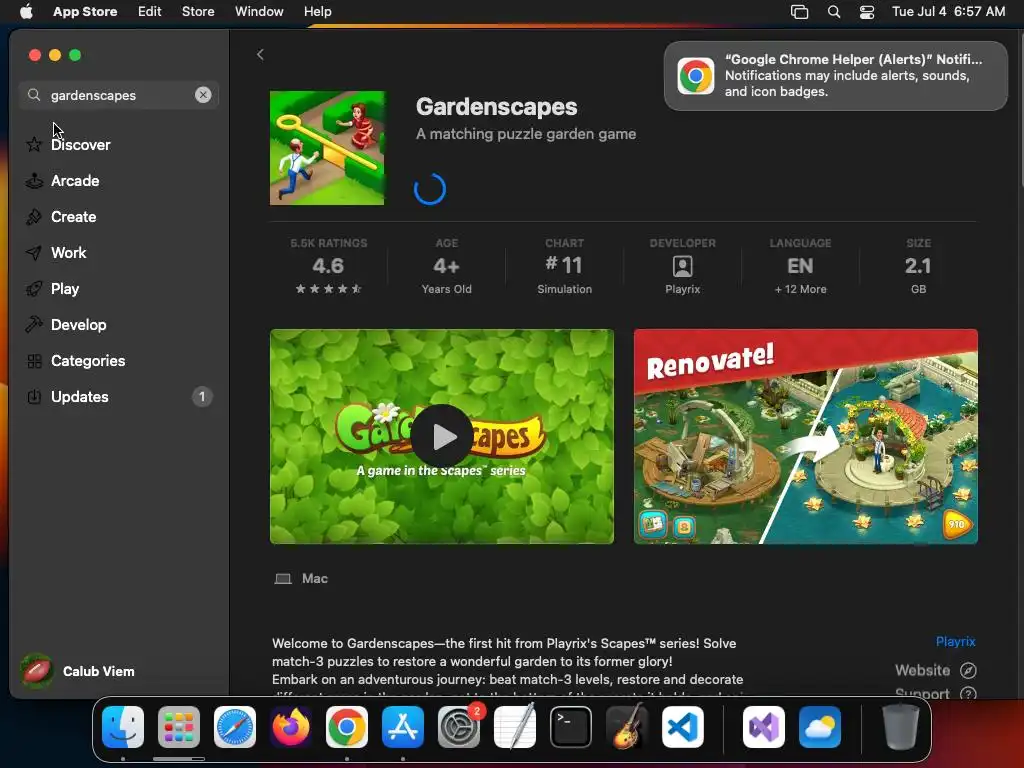
Task: Open the Create section
Action: [118, 217]
